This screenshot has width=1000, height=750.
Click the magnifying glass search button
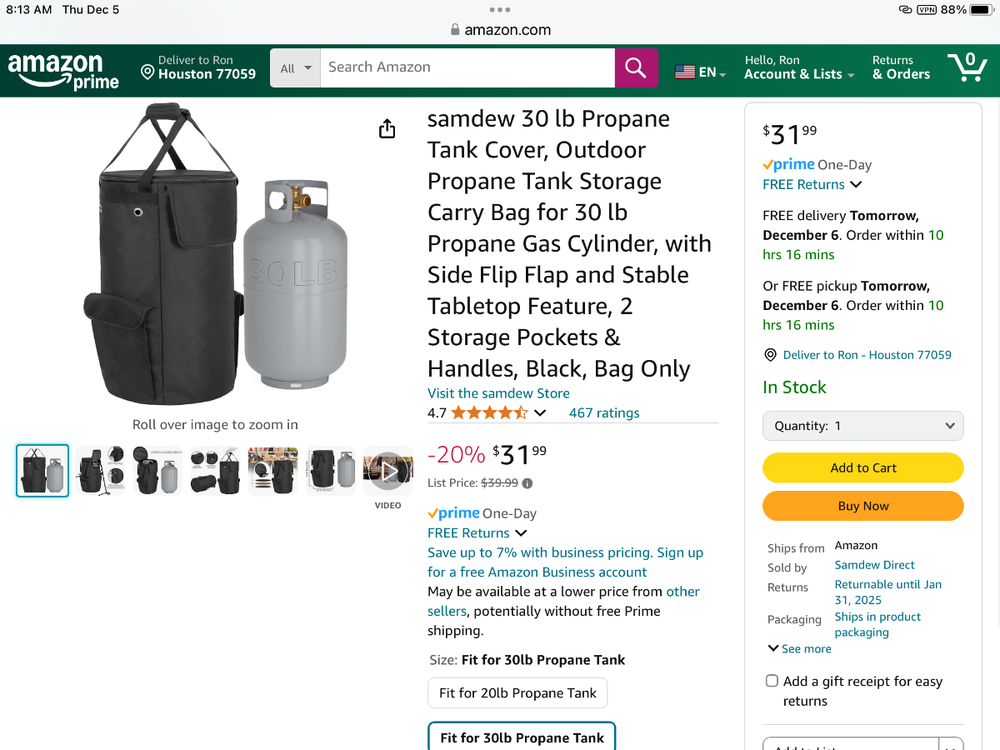pyautogui.click(x=636, y=68)
